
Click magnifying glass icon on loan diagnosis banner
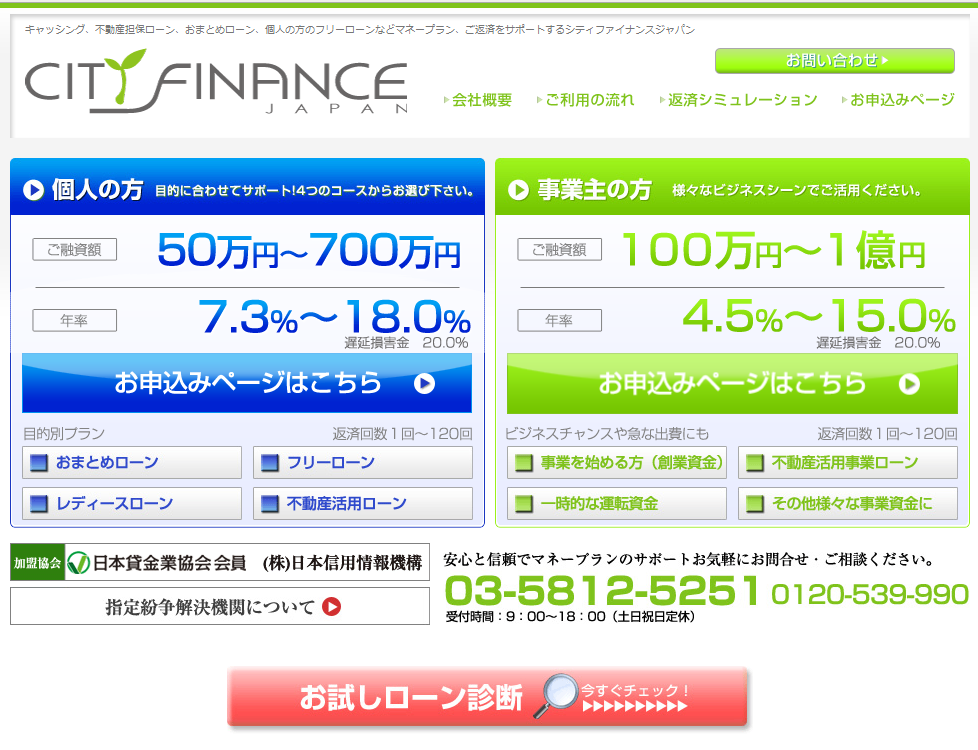tap(556, 696)
